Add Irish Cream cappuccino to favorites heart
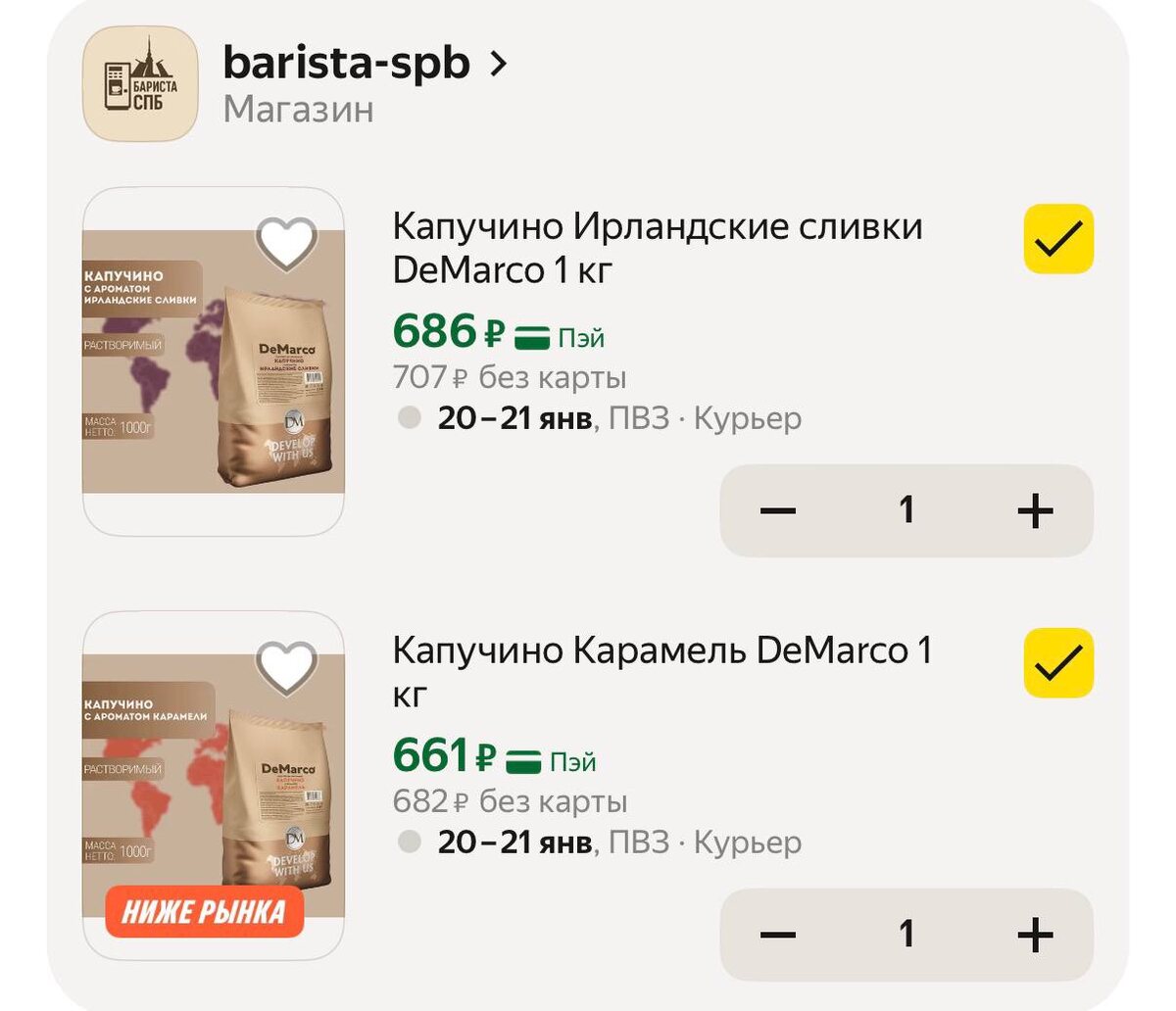Image resolution: width=1176 pixels, height=1011 pixels. (x=286, y=243)
